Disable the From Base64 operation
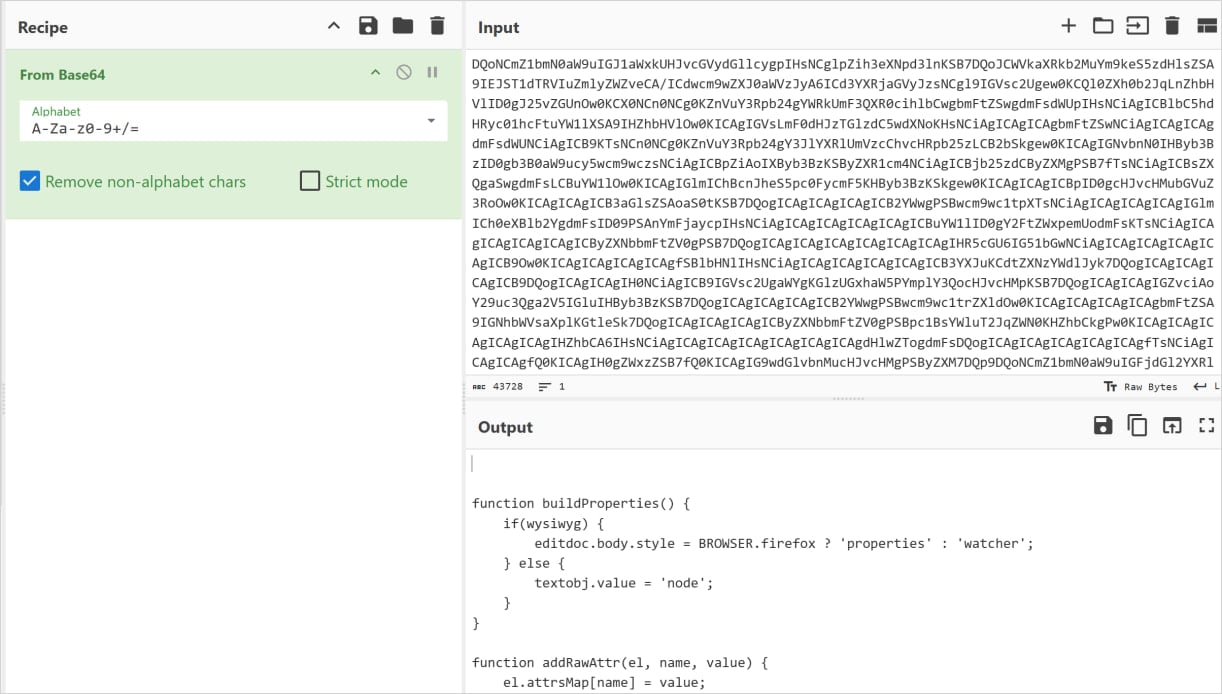This screenshot has height=694, width=1222. (405, 72)
